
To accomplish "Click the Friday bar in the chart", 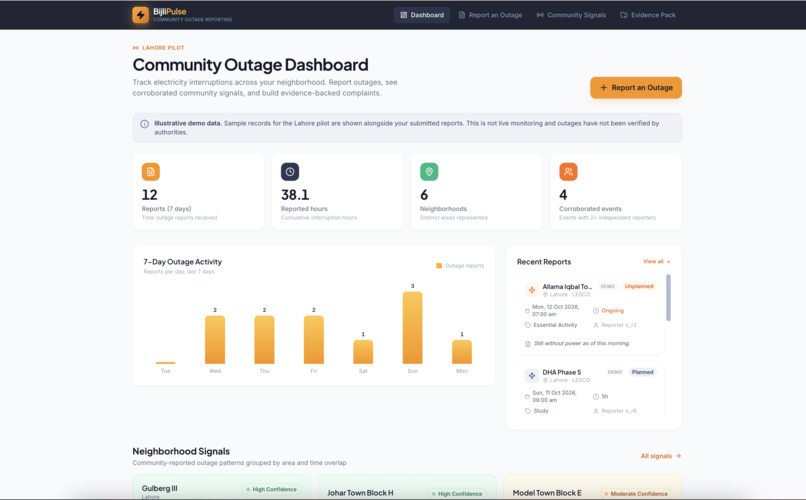I will 314,340.
